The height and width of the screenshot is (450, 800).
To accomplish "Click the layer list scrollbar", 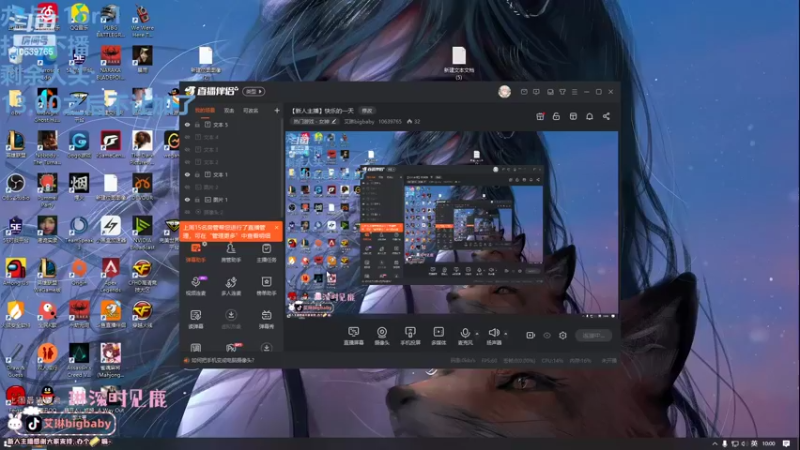I will [x=282, y=168].
